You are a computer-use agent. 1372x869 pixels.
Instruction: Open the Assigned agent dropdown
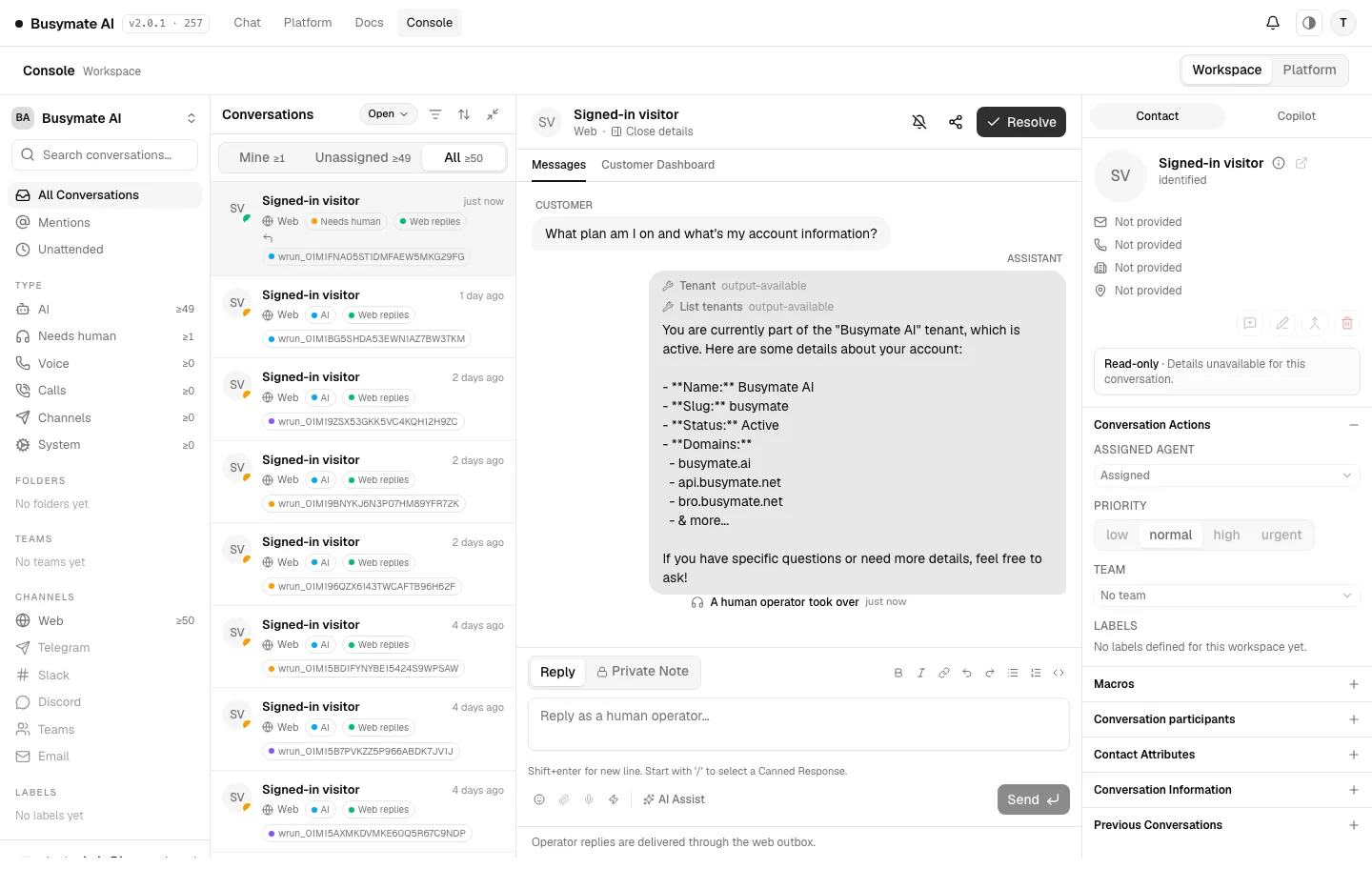click(1226, 475)
